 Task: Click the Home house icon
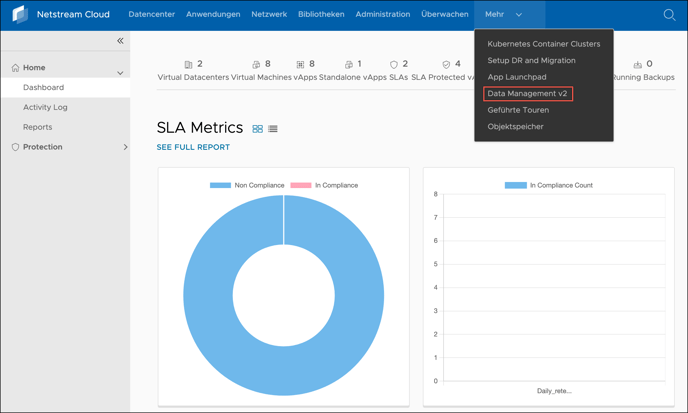click(x=15, y=68)
